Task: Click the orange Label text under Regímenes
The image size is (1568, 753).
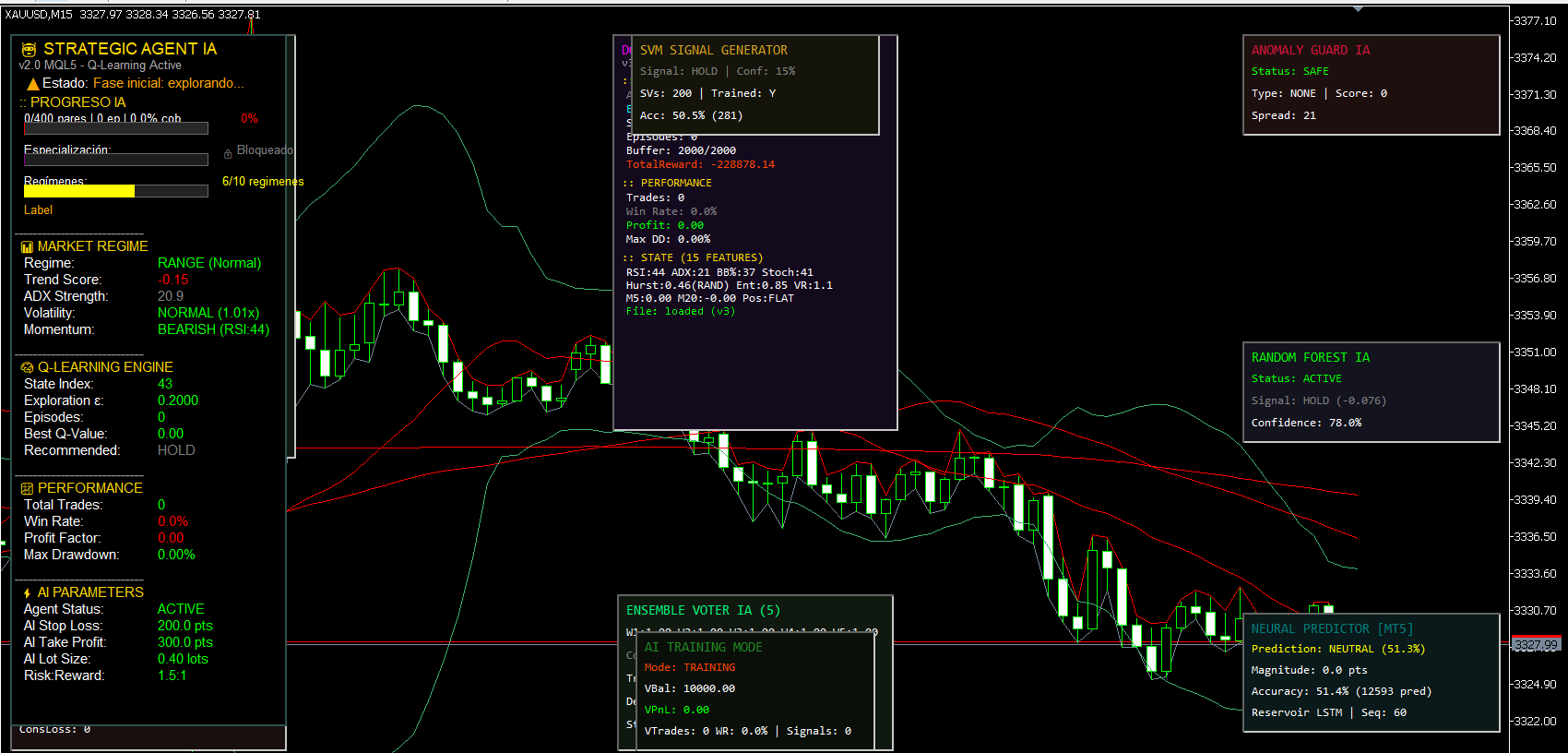Action: [x=38, y=210]
